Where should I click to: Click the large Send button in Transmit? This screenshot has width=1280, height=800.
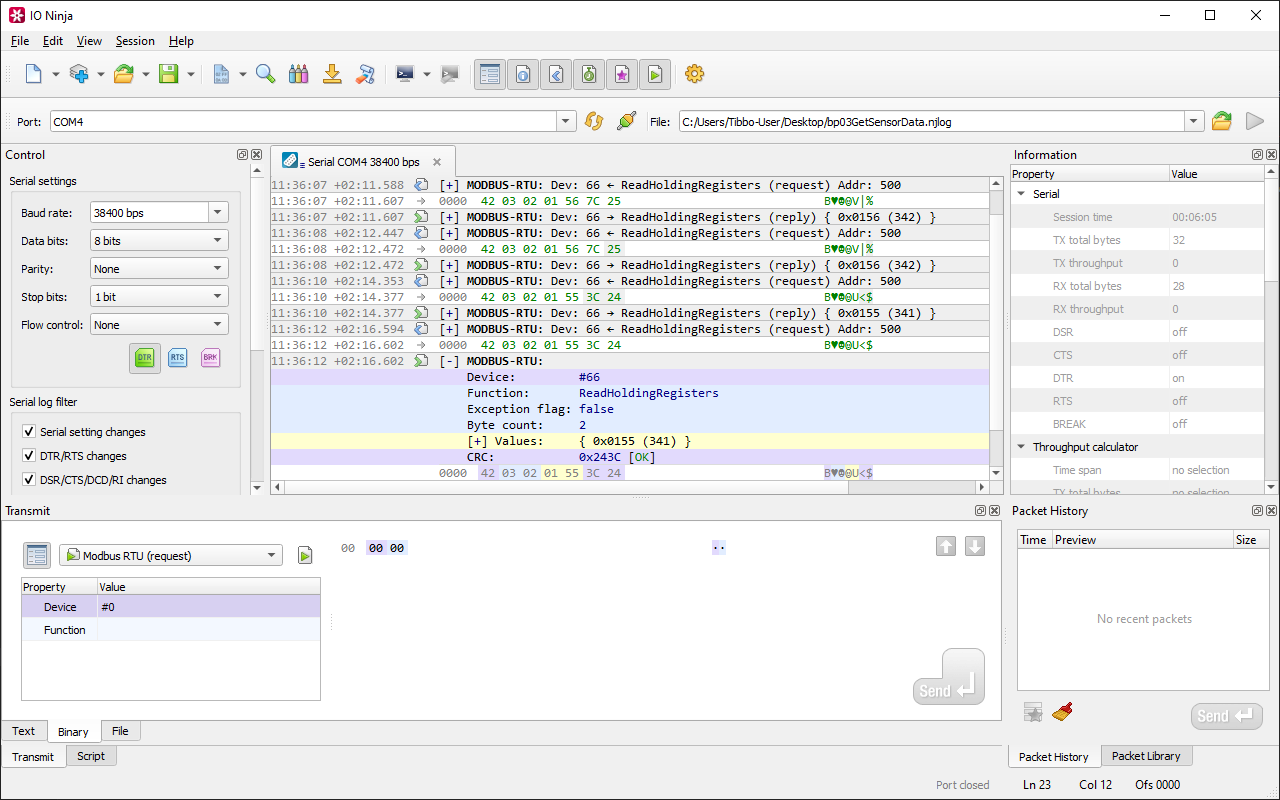(948, 677)
